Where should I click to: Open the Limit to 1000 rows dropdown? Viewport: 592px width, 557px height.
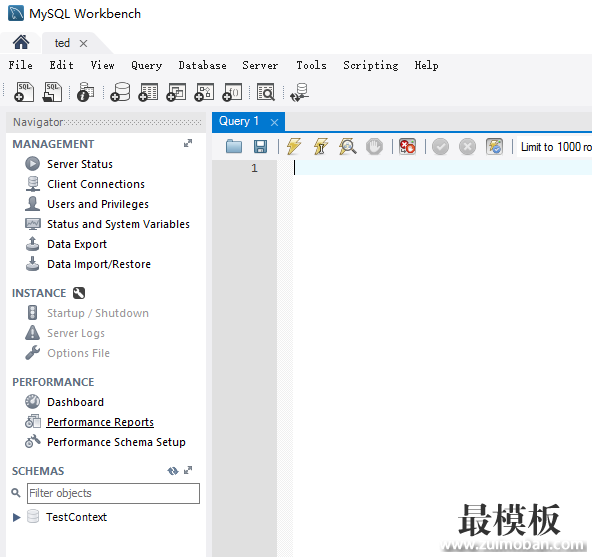coord(554,147)
